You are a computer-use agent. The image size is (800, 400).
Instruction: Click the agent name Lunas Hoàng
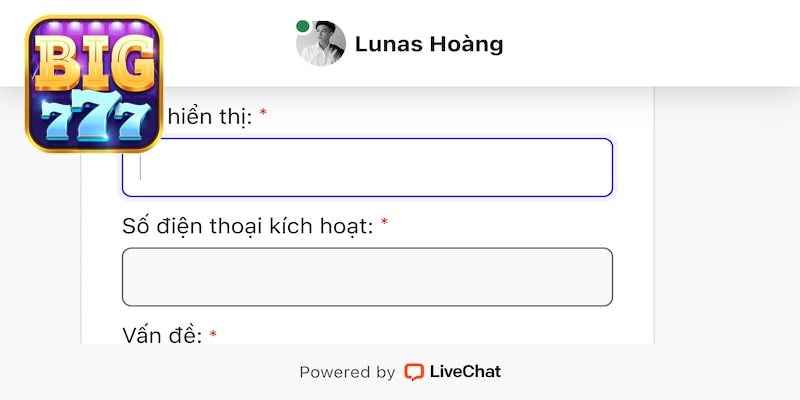tap(429, 44)
